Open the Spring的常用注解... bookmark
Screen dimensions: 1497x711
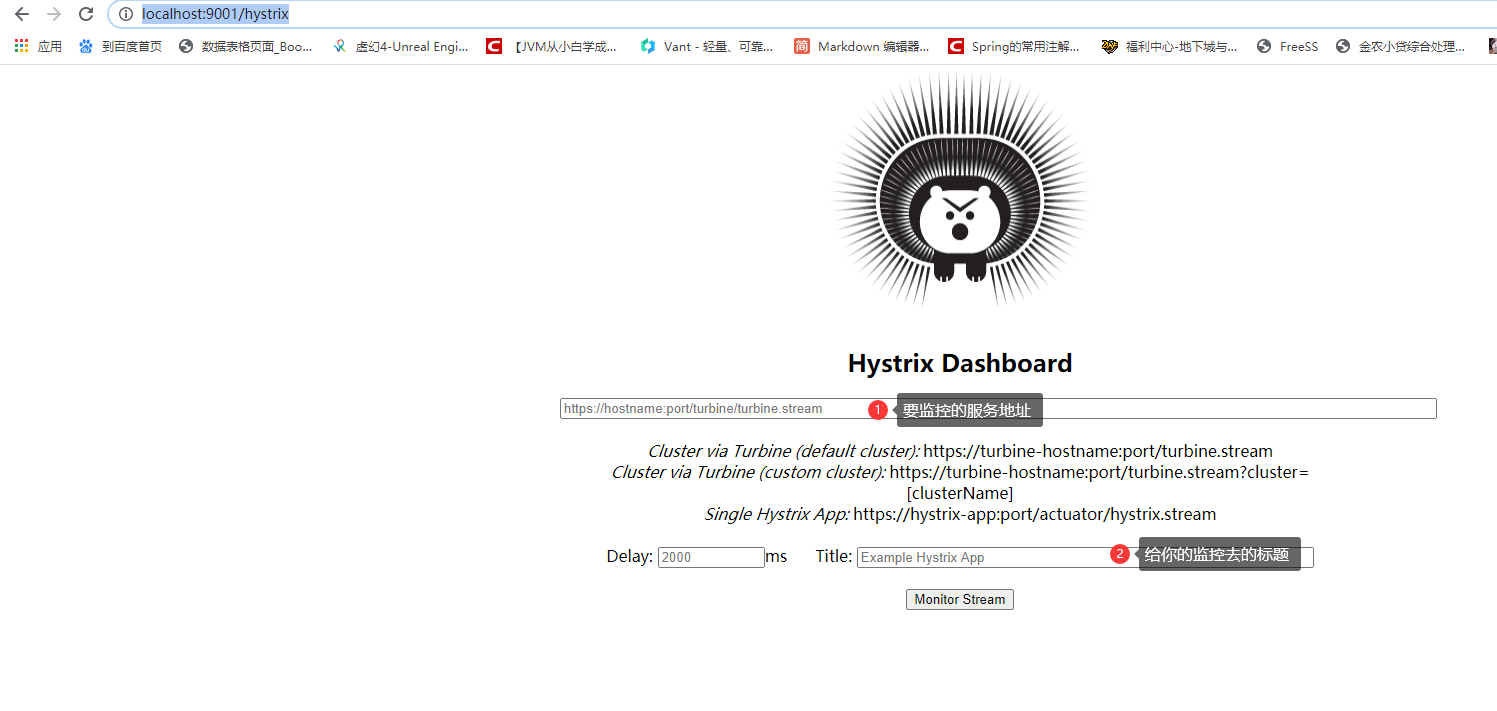(x=1014, y=46)
